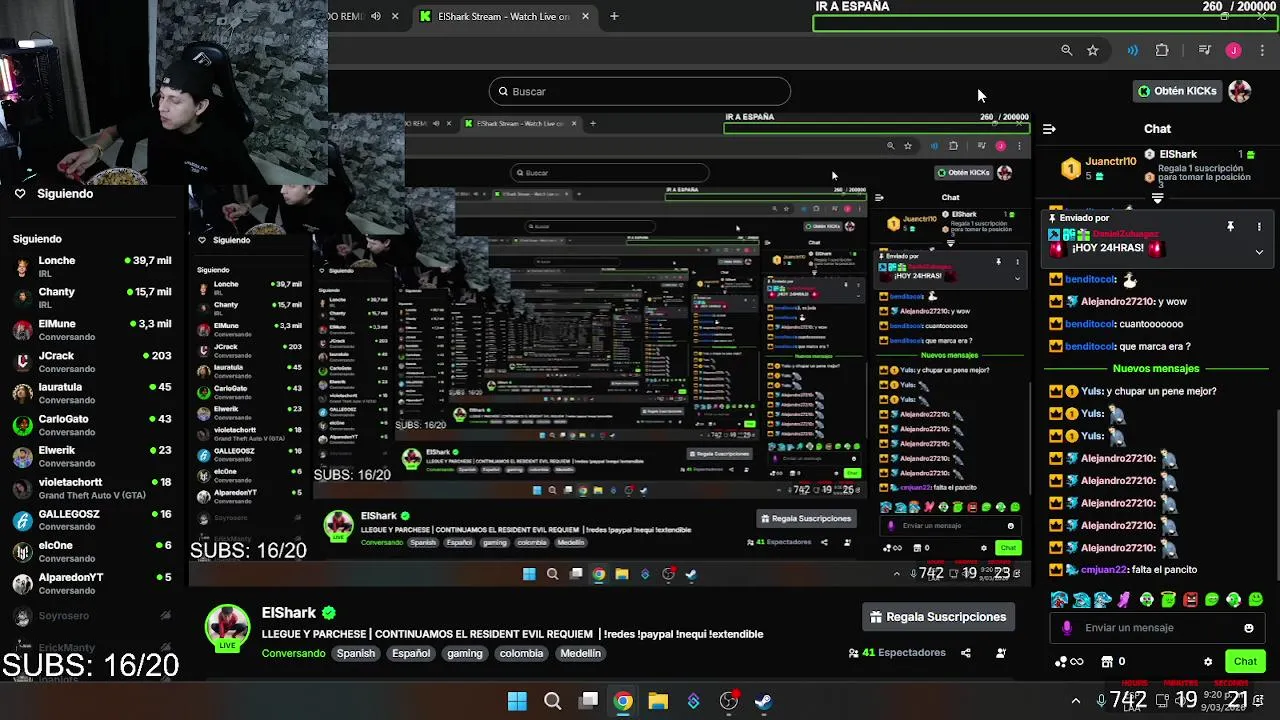1280x720 pixels.
Task: Open the chat shop icon
Action: click(x=1107, y=661)
